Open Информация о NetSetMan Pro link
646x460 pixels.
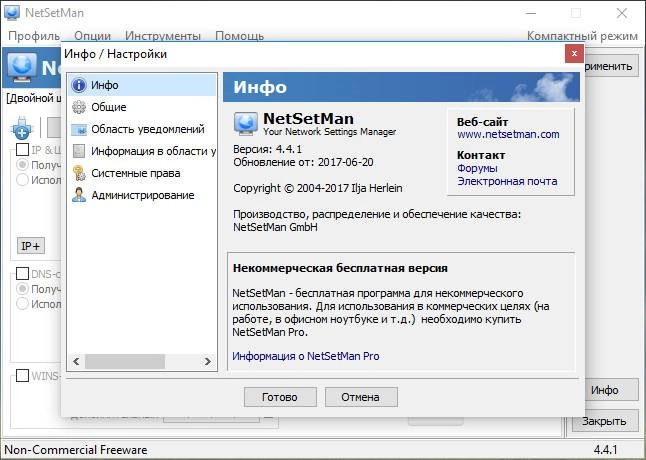coord(306,356)
